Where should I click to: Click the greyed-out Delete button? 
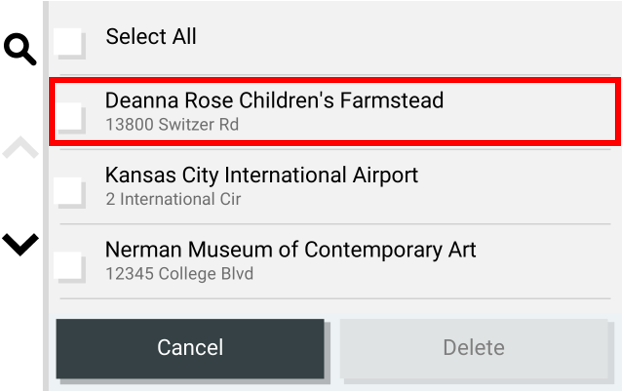coord(474,348)
